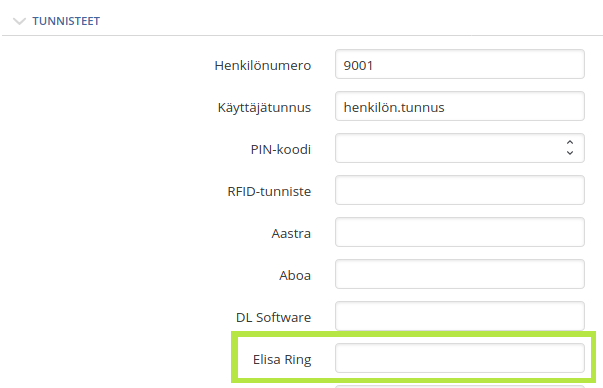Click the DL Software label

coord(273,317)
